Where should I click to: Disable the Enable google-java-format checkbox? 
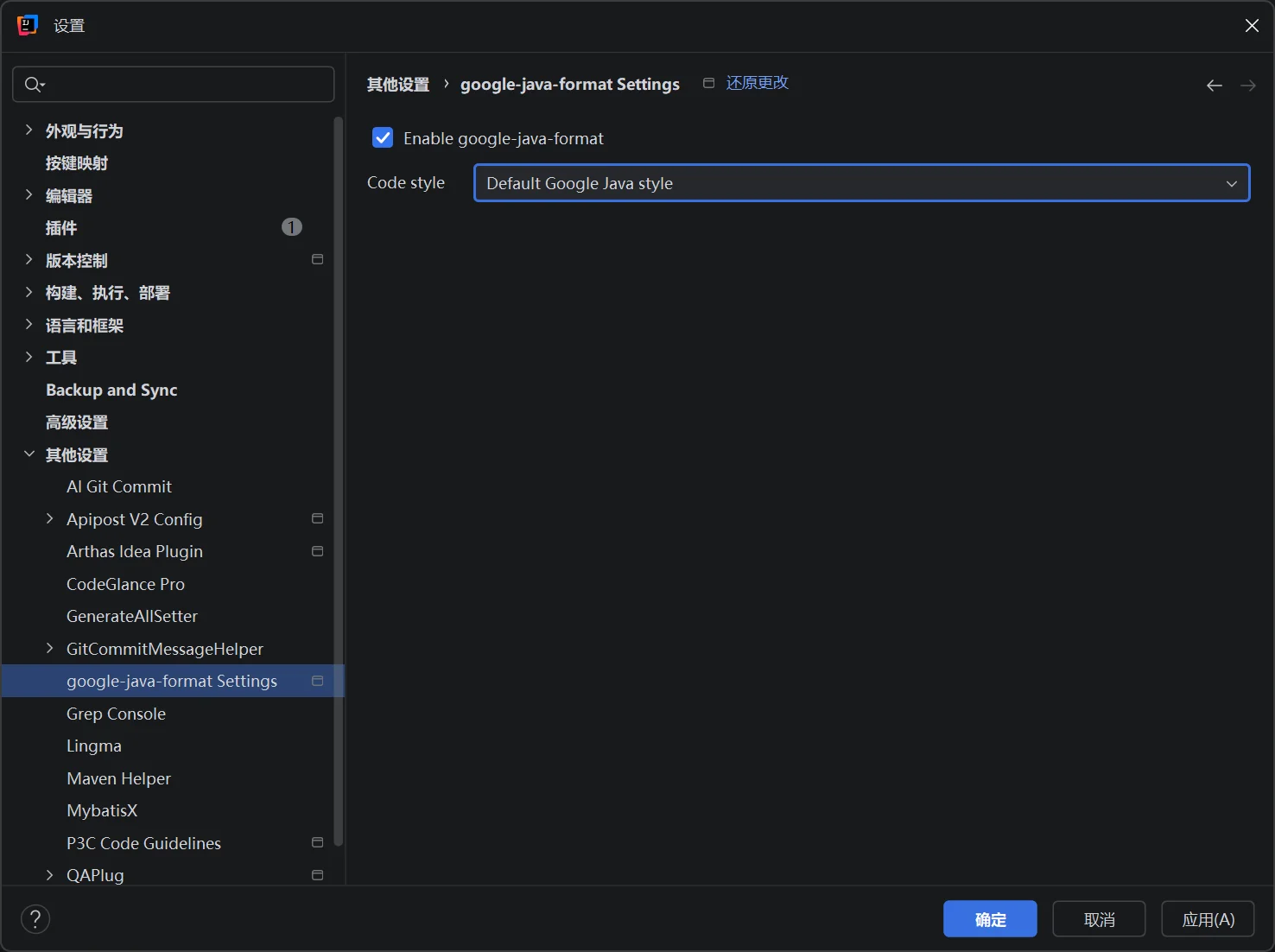pos(383,137)
